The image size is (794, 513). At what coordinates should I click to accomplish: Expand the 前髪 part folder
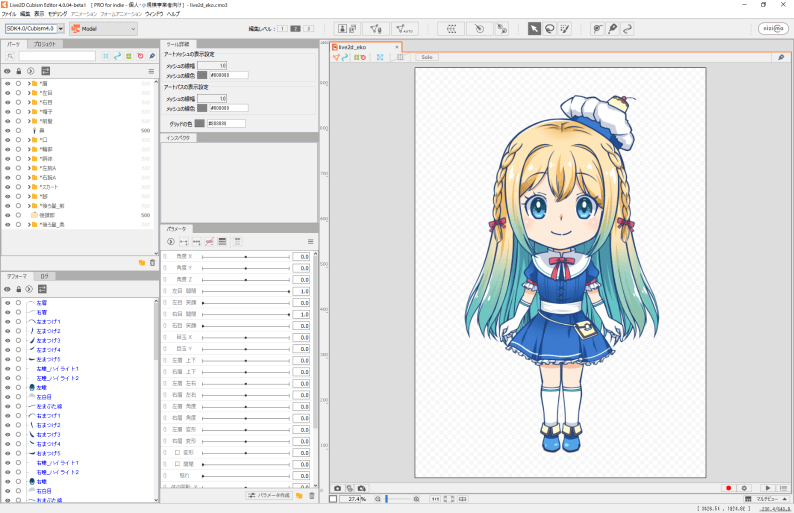(x=29, y=121)
